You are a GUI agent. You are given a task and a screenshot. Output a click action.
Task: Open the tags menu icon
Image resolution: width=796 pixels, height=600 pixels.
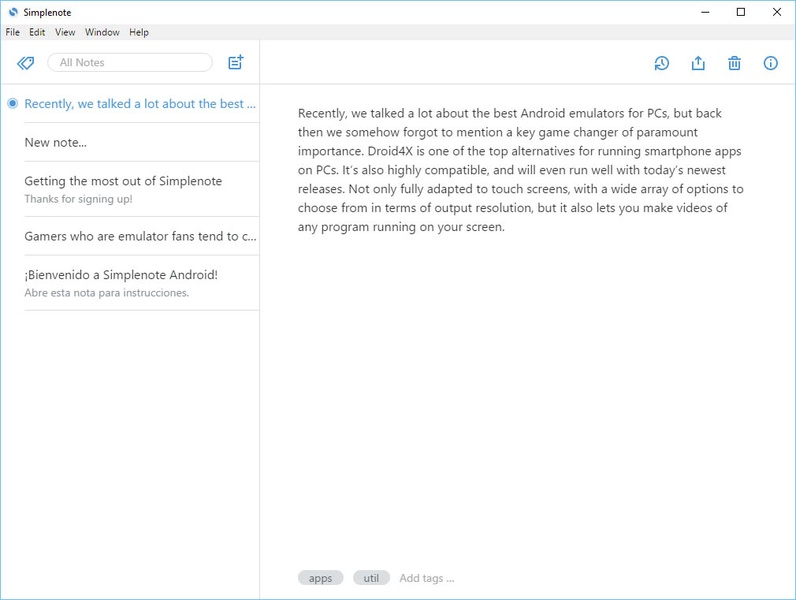[x=25, y=63]
